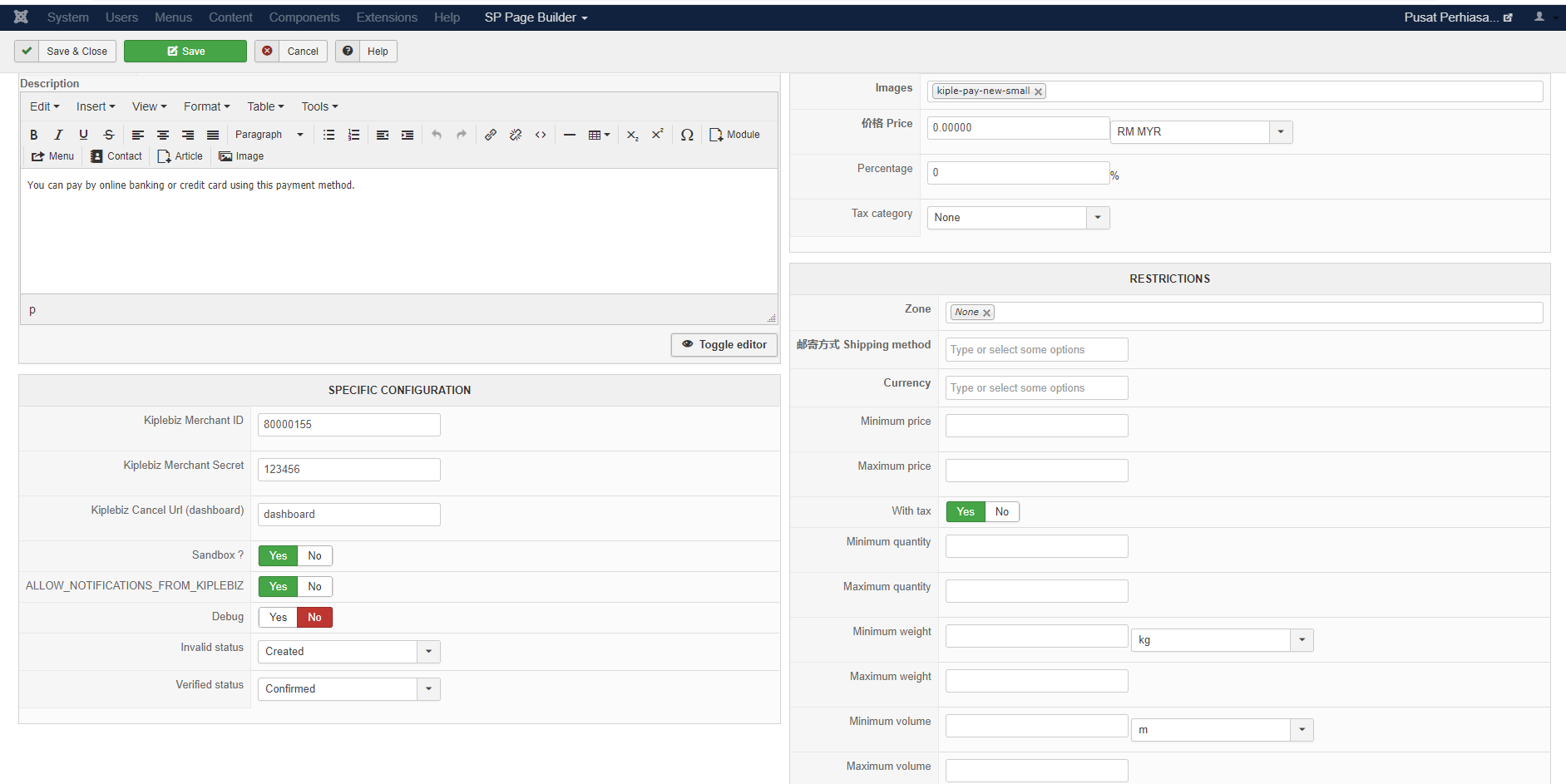Apply superscript formatting
The width and height of the screenshot is (1566, 784).
(x=658, y=135)
